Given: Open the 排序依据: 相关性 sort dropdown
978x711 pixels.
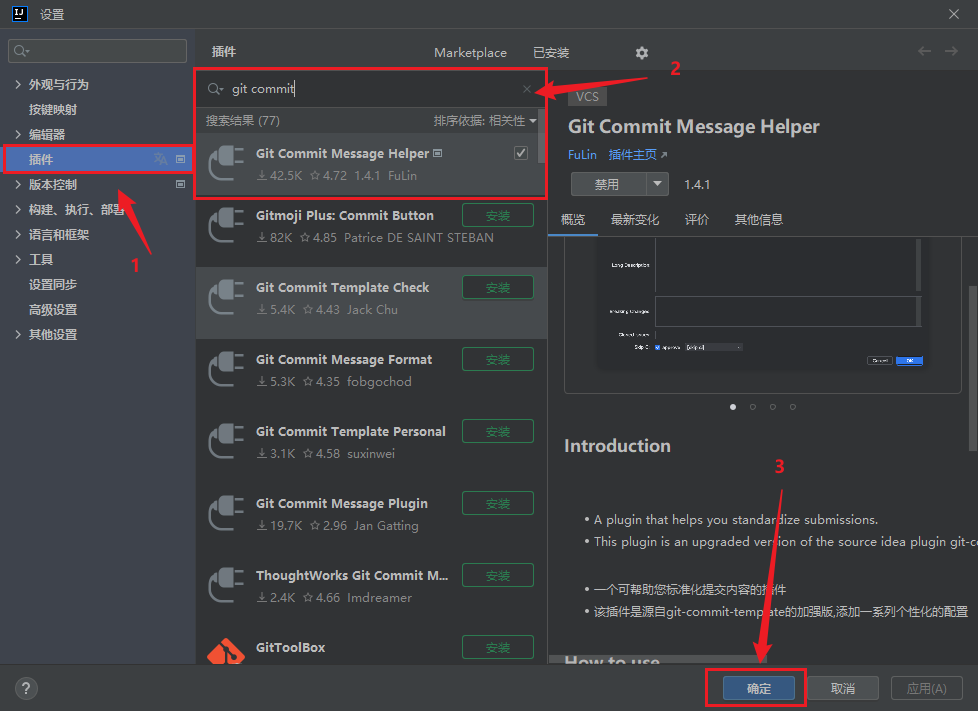Looking at the screenshot, I should click(x=485, y=121).
